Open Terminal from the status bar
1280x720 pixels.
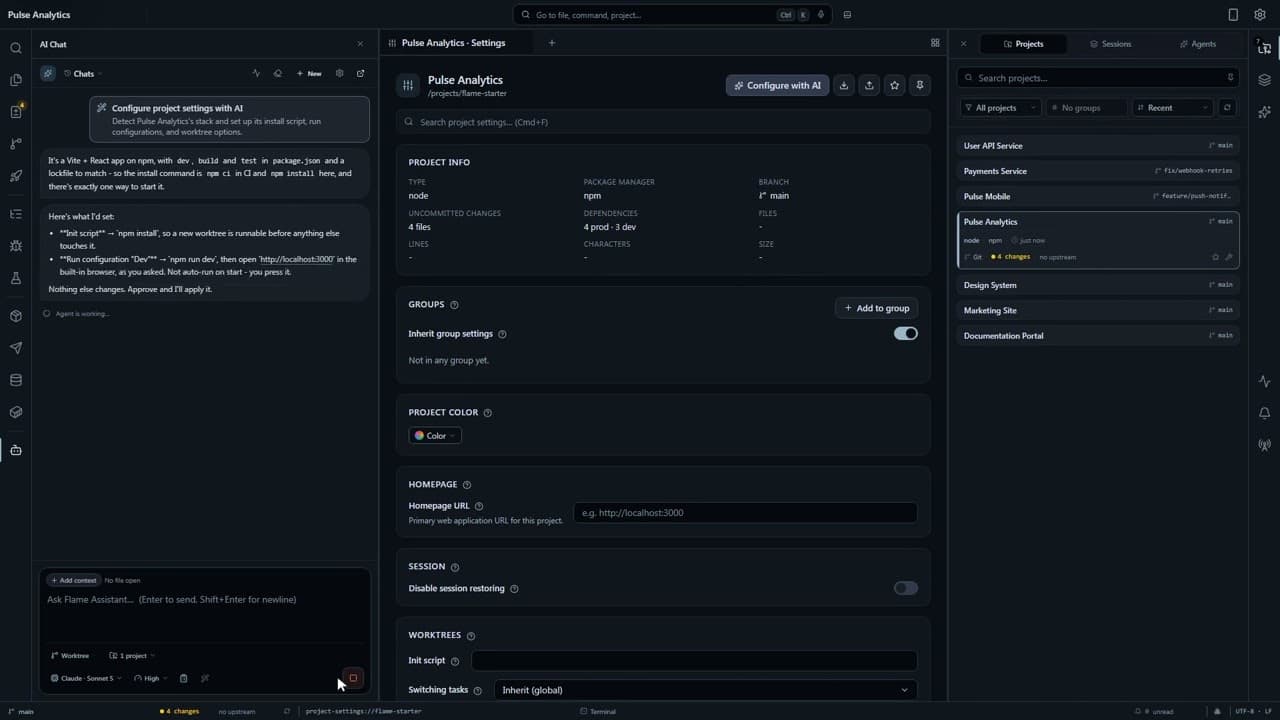click(598, 711)
